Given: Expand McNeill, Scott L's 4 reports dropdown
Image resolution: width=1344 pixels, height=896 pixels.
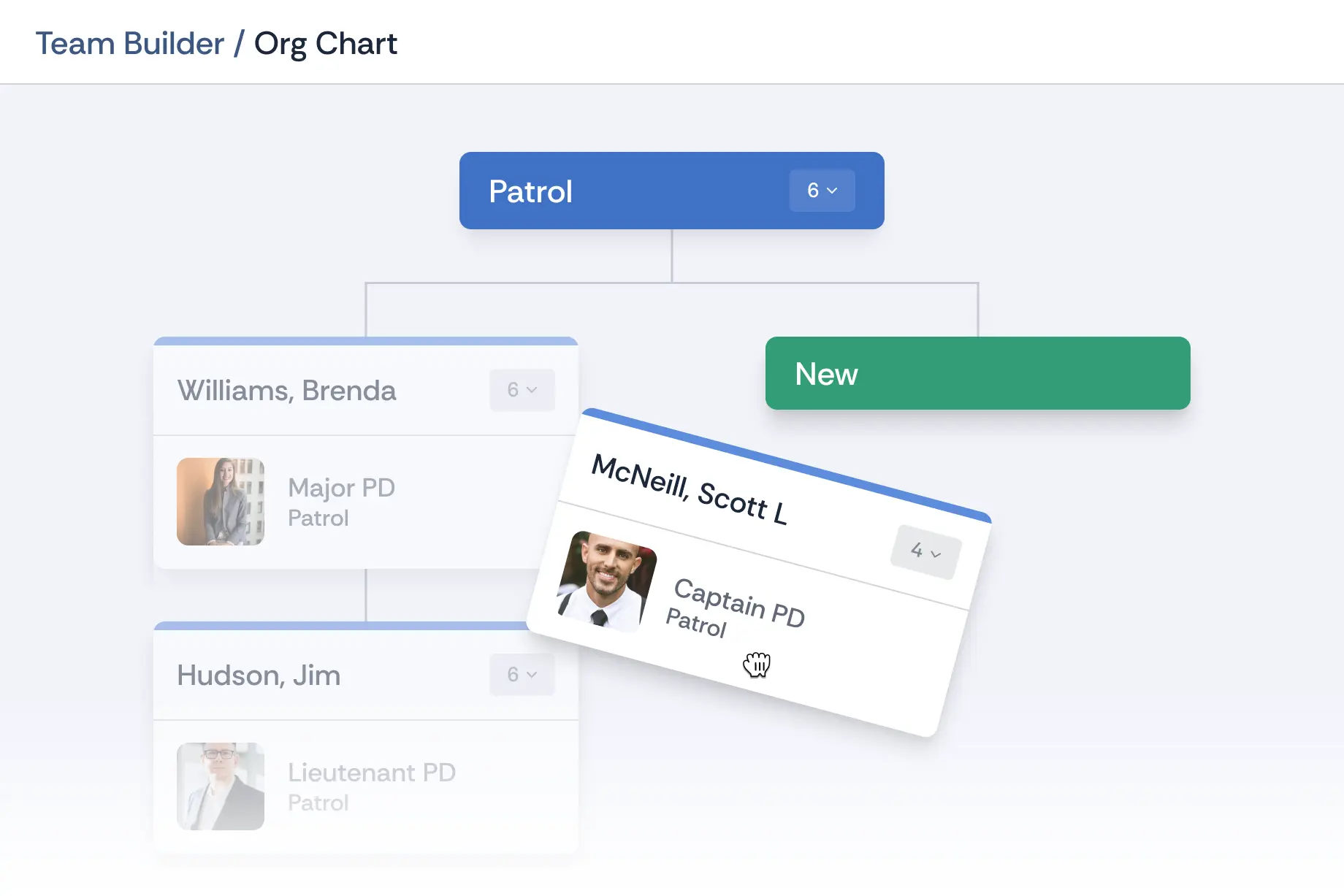Looking at the screenshot, I should (925, 552).
